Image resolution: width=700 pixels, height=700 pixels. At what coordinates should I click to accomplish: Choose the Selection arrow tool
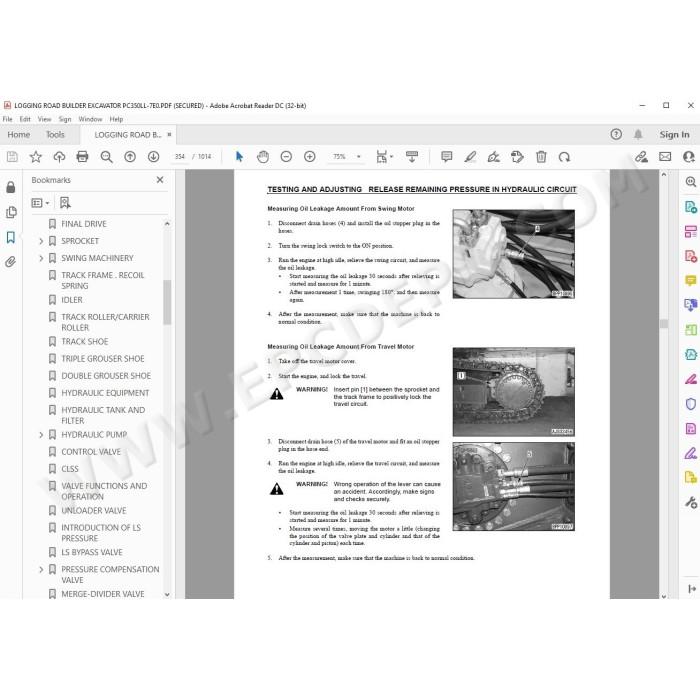[239, 157]
